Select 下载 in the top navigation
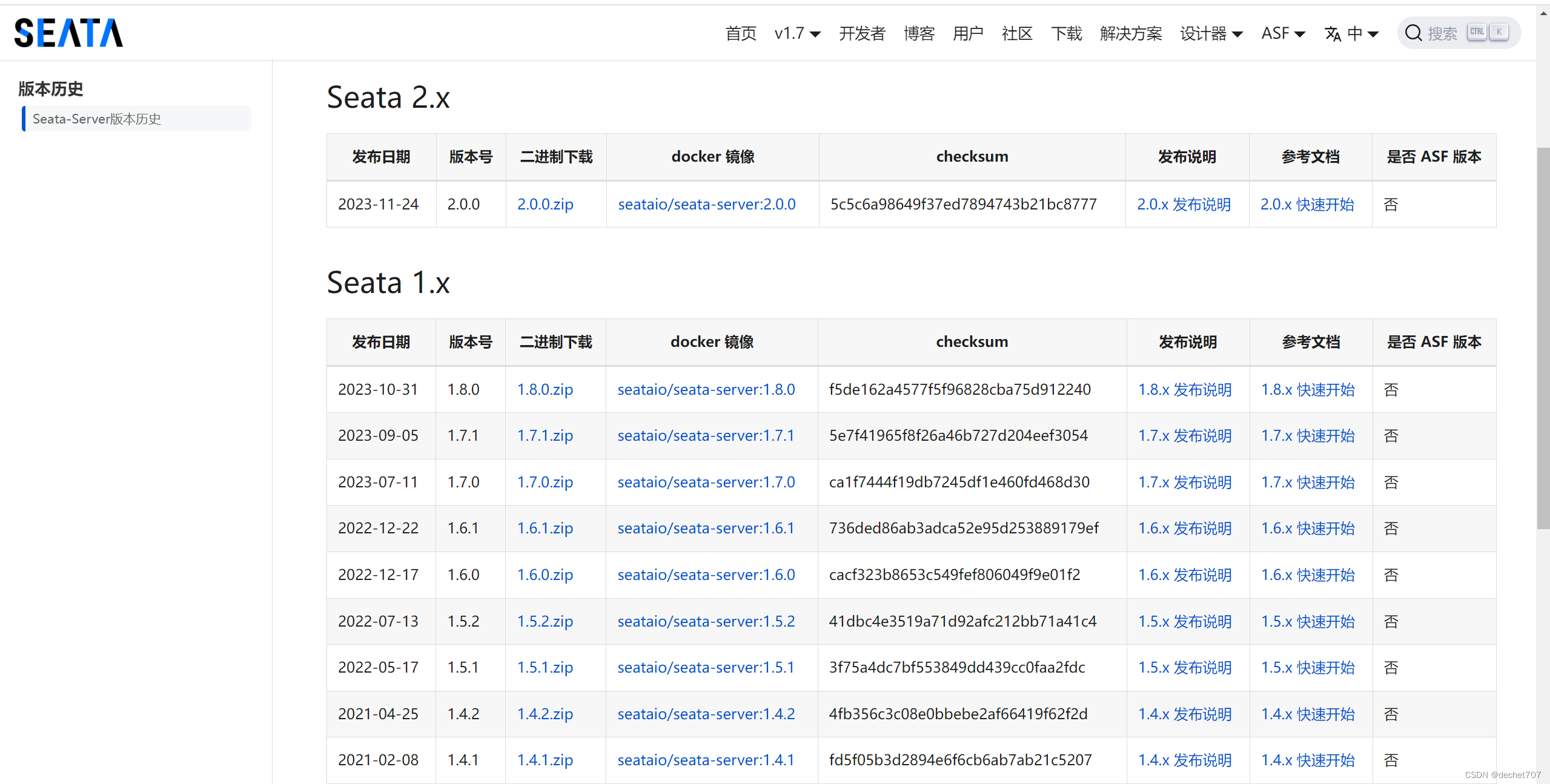The image size is (1550, 784). pos(1065,33)
